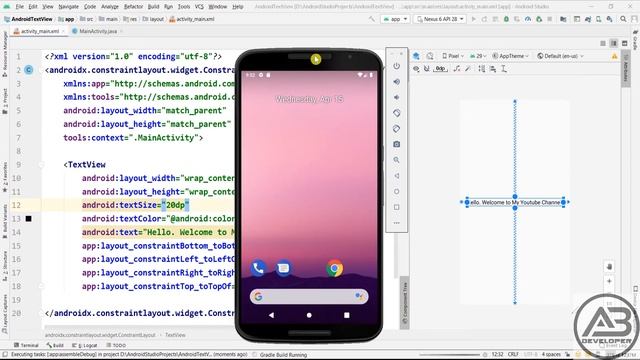The width and height of the screenshot is (640, 360).
Task: Open the TODO tool window
Action: (x=116, y=345)
